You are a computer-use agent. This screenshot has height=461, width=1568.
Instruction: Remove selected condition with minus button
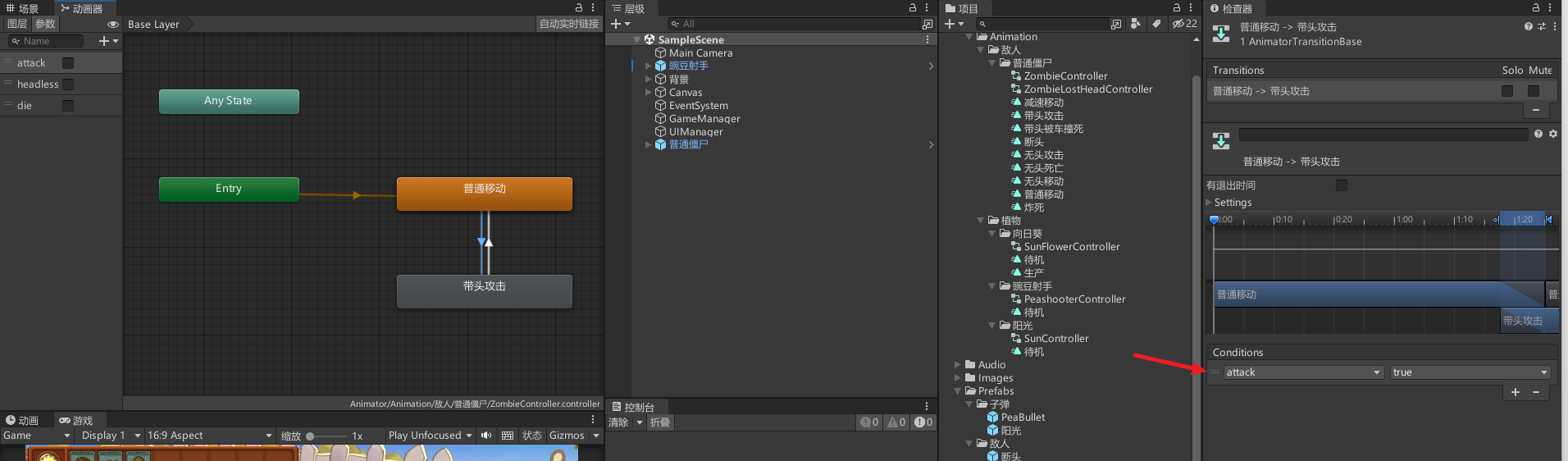(x=1536, y=392)
